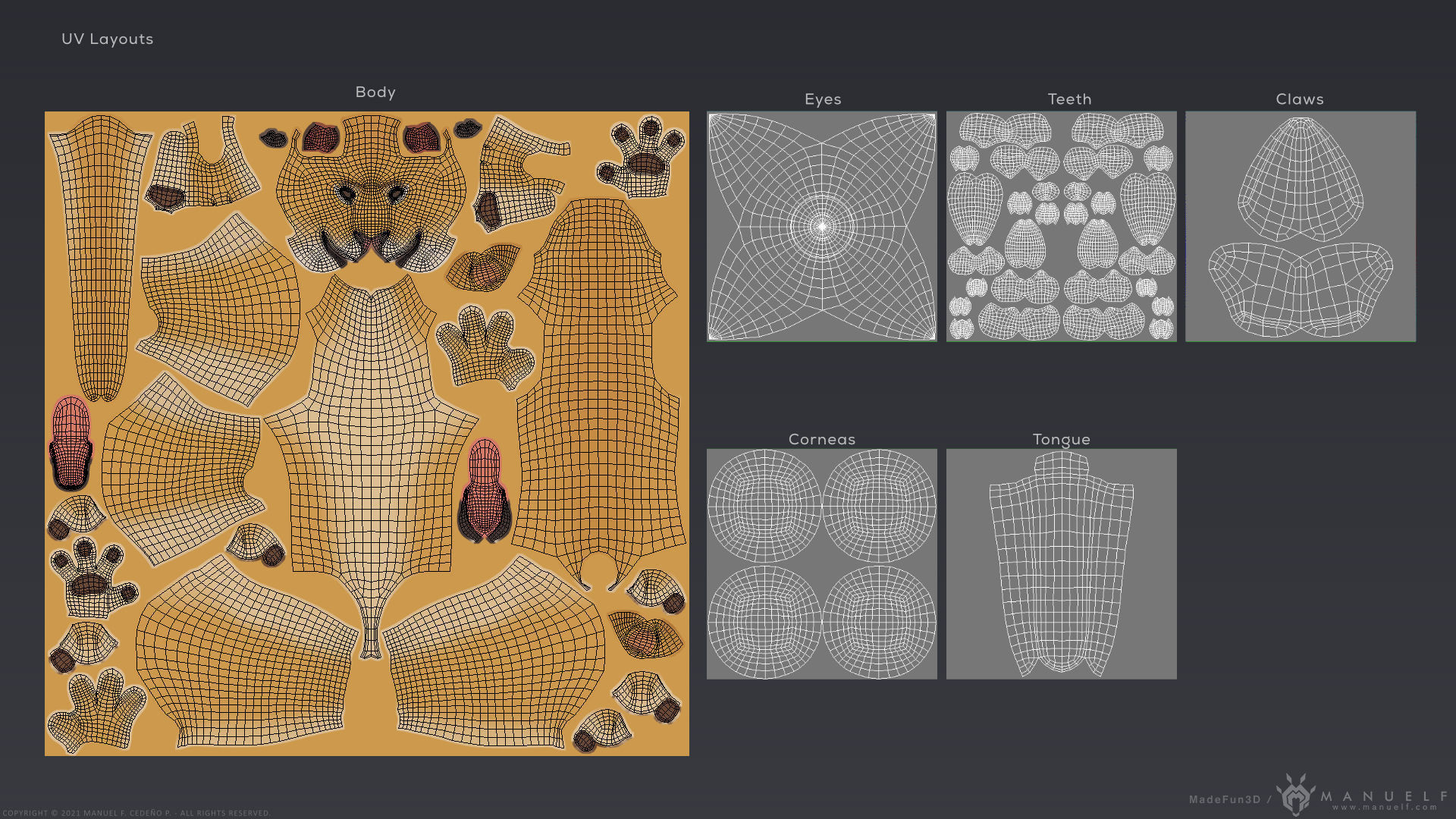Click the Tongue label text
Screen dimensions: 1456x819
pyautogui.click(x=1061, y=439)
